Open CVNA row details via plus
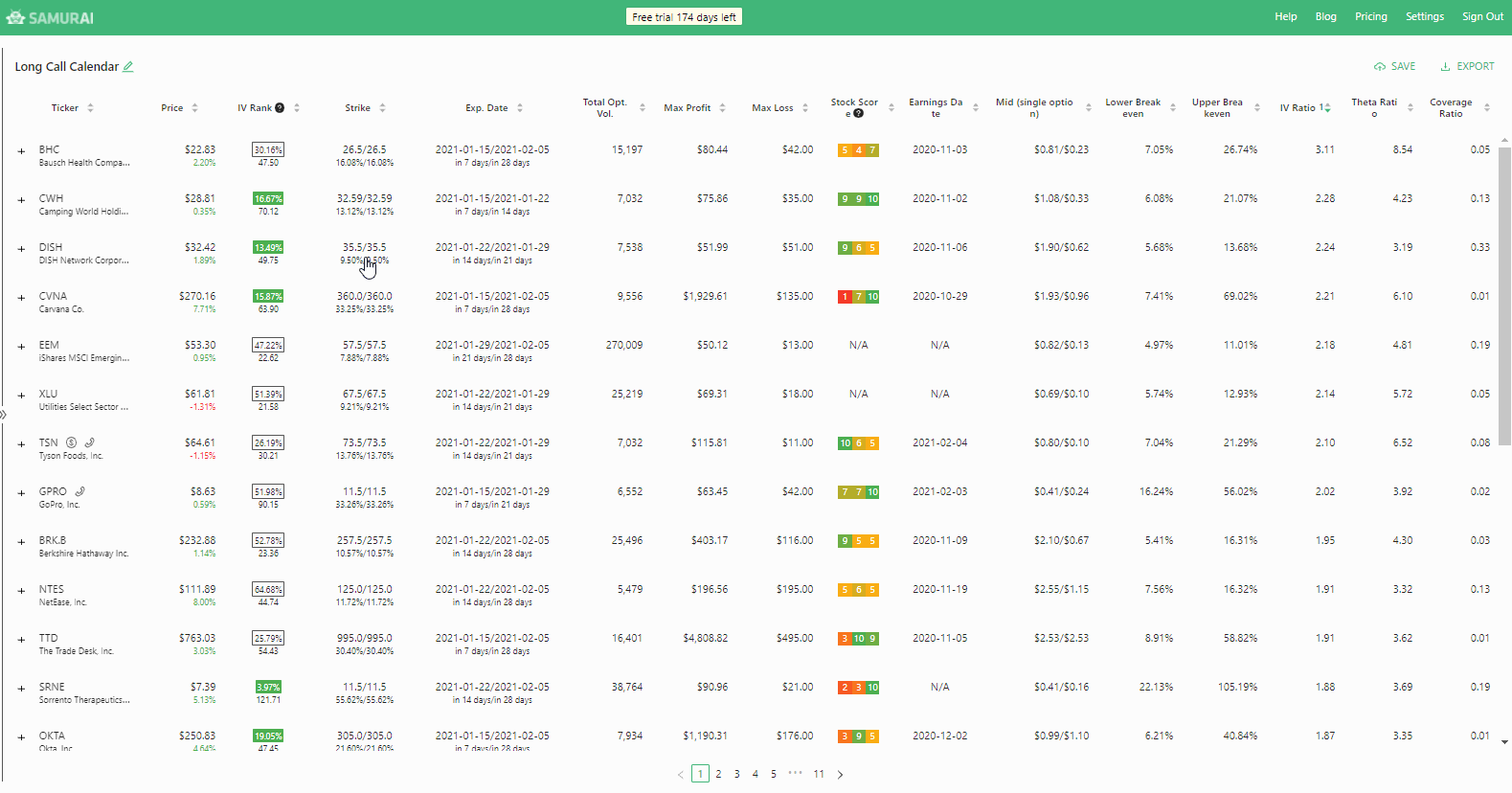Viewport: 1512px width, 793px height. coord(21,298)
